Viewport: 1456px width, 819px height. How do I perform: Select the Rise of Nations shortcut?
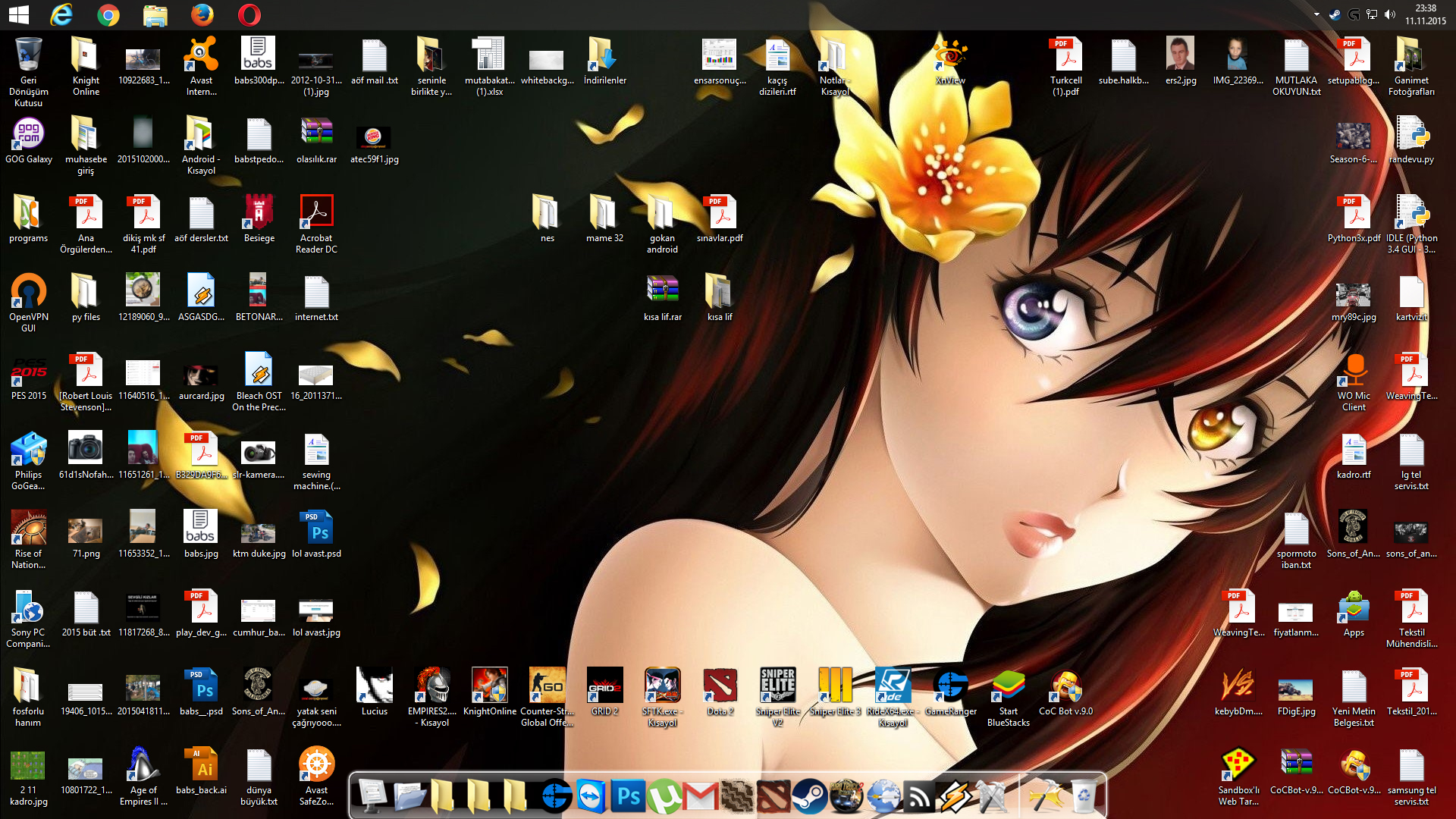pyautogui.click(x=29, y=540)
